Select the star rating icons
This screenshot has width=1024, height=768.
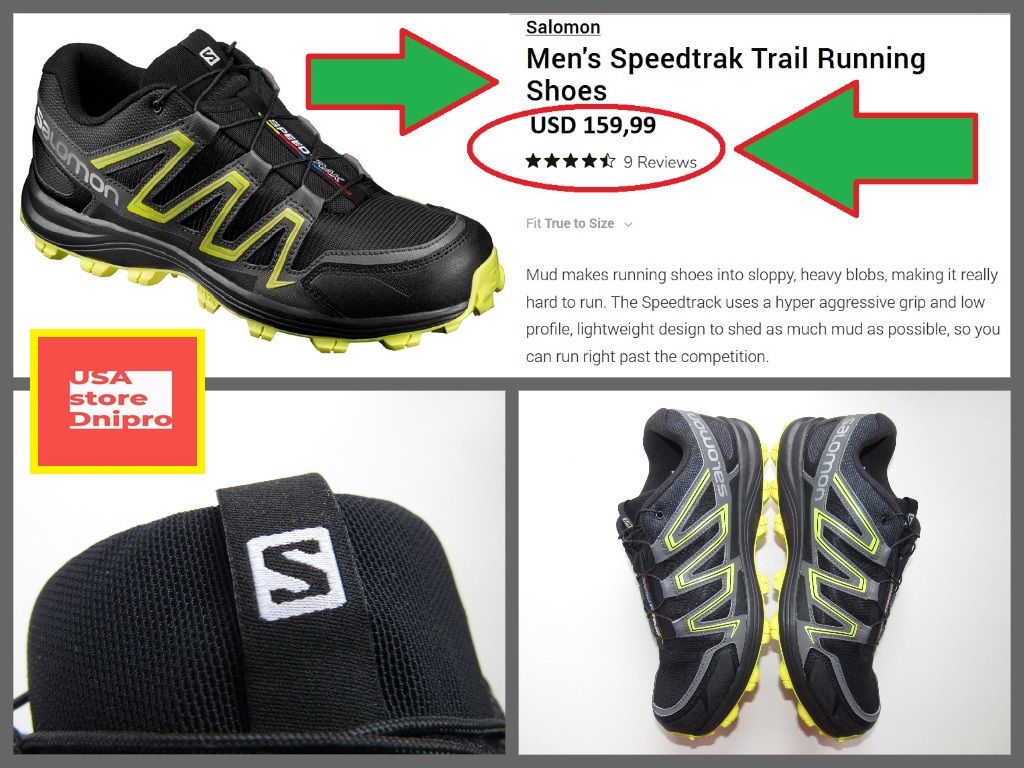click(570, 161)
